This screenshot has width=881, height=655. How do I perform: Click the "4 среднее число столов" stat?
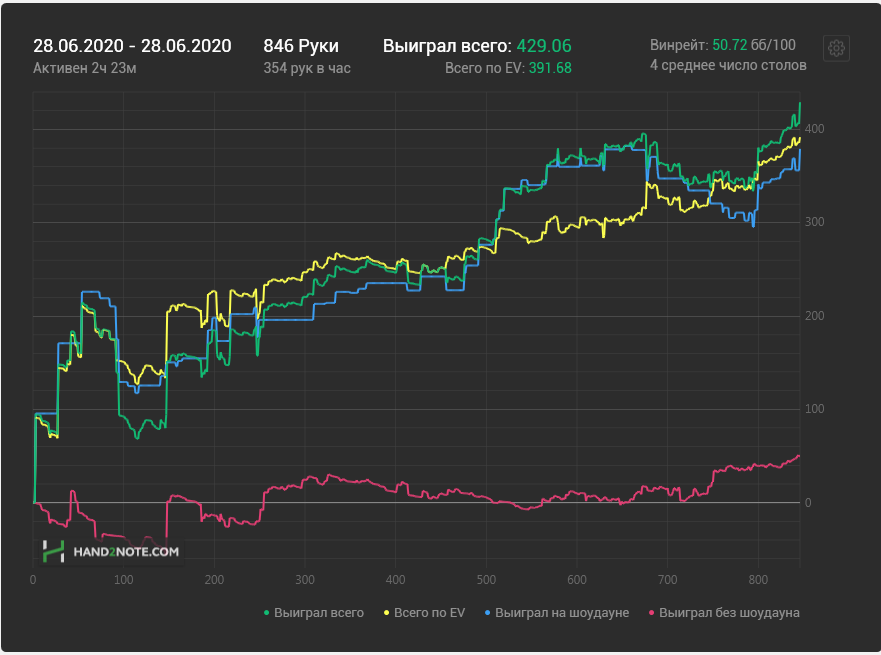pos(728,66)
